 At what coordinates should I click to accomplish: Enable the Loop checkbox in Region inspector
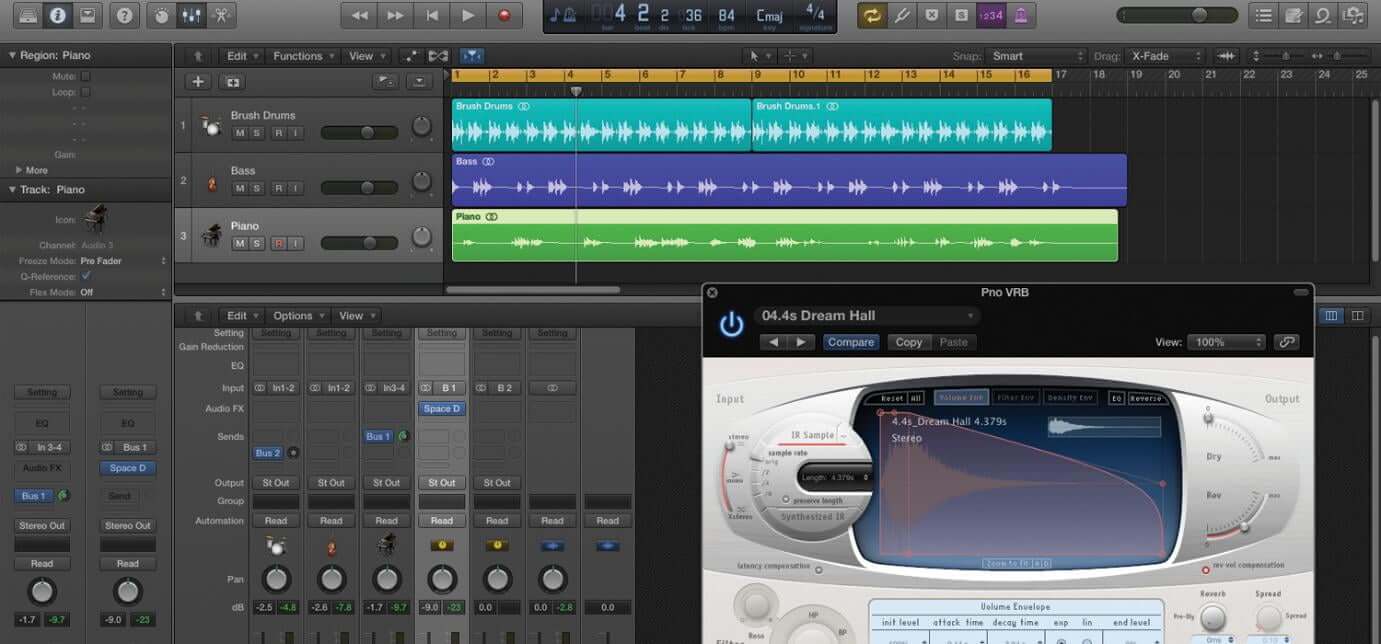point(86,92)
